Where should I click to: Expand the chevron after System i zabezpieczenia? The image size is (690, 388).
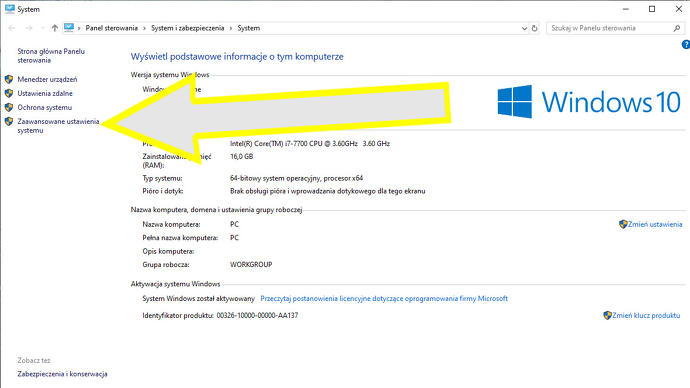click(231, 28)
